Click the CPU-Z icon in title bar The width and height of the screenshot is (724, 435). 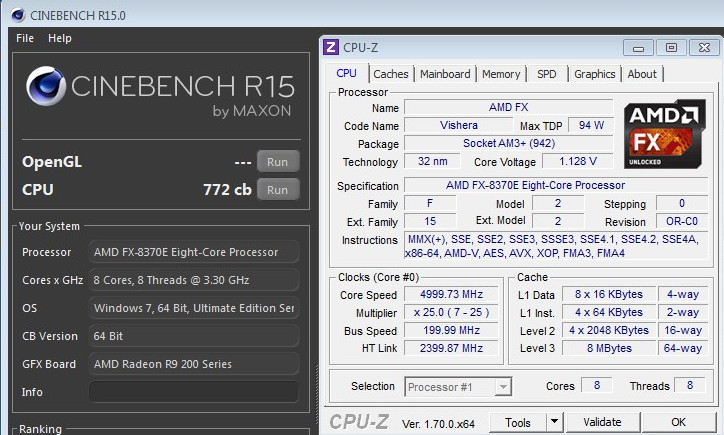pos(331,47)
